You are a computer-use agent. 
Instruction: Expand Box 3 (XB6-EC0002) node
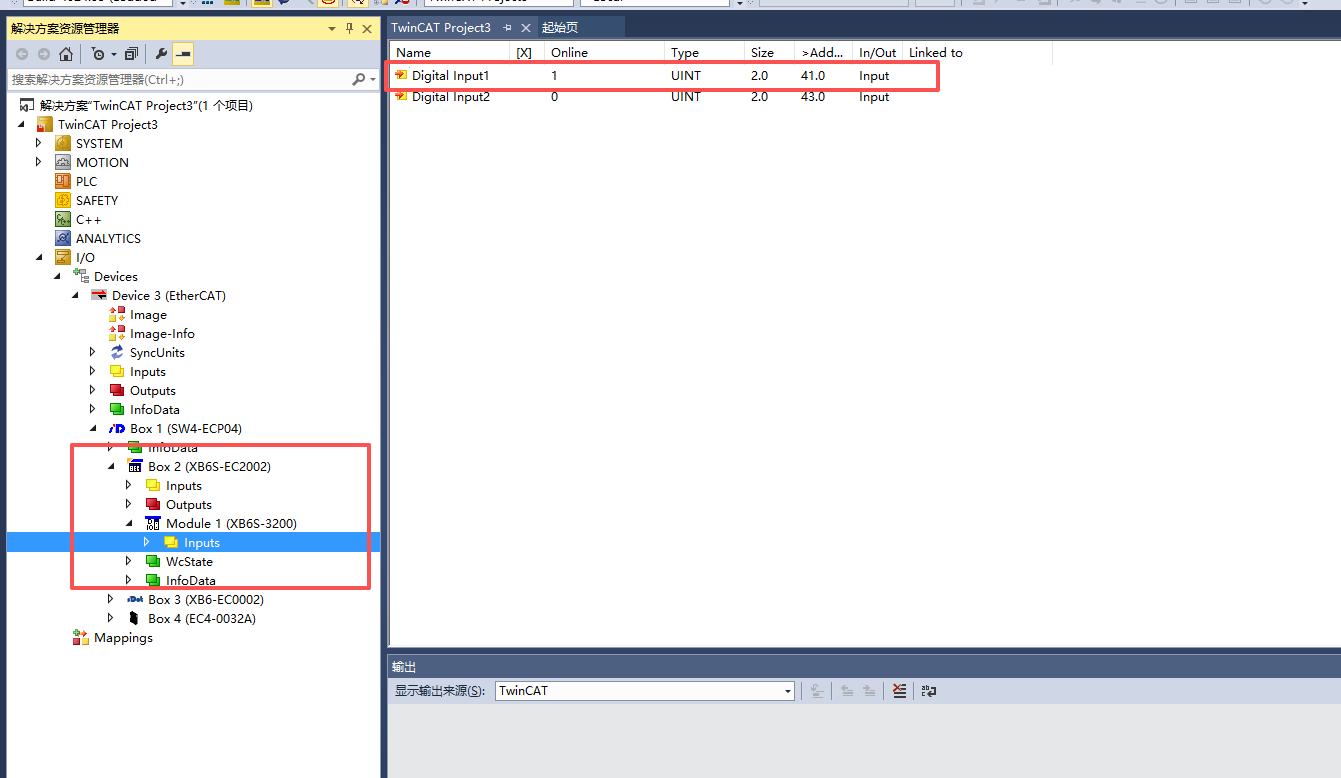[x=110, y=600]
